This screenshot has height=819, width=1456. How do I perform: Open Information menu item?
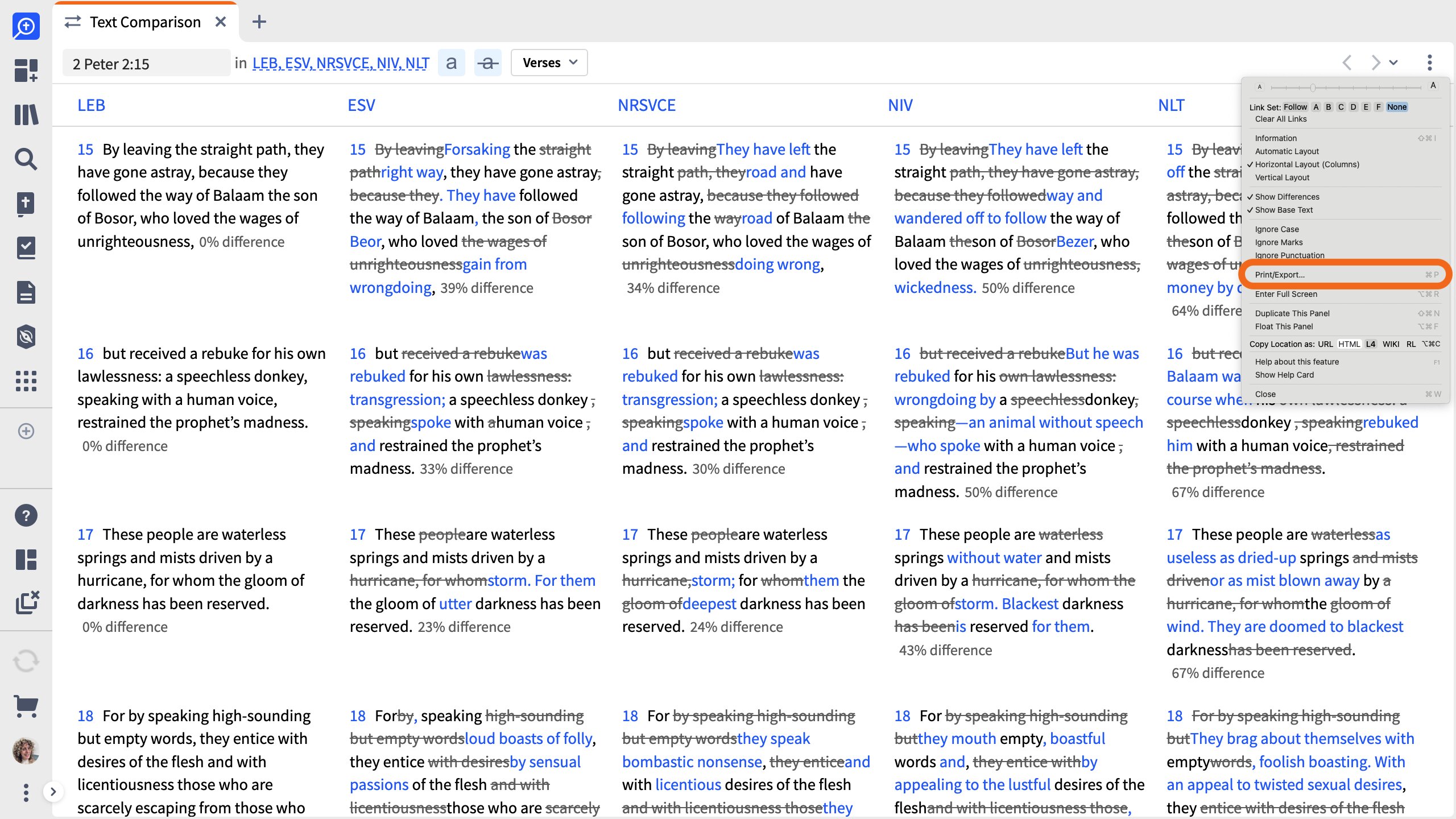(x=1346, y=138)
